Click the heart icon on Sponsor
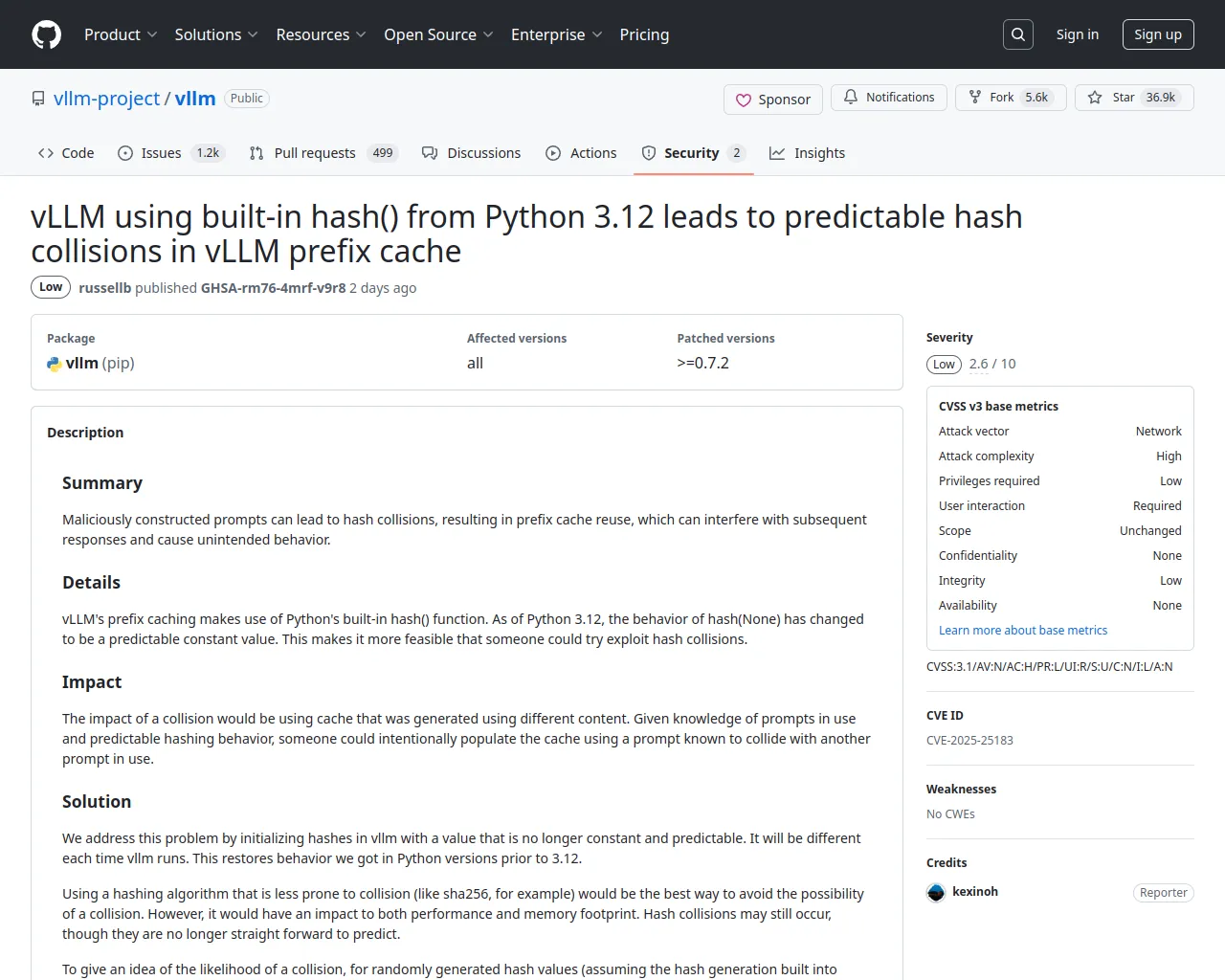The width and height of the screenshot is (1225, 980). 744,100
